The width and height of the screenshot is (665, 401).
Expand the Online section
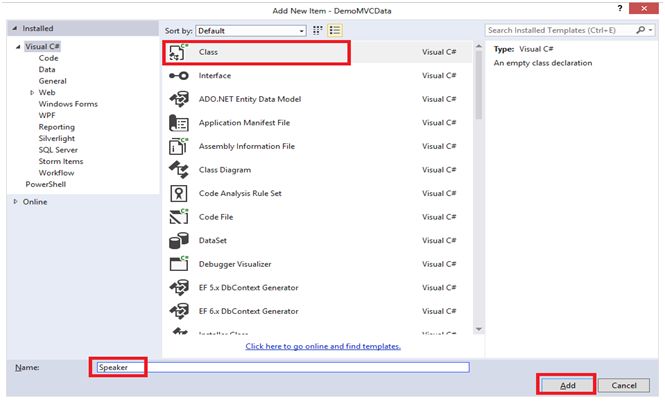(x=15, y=202)
